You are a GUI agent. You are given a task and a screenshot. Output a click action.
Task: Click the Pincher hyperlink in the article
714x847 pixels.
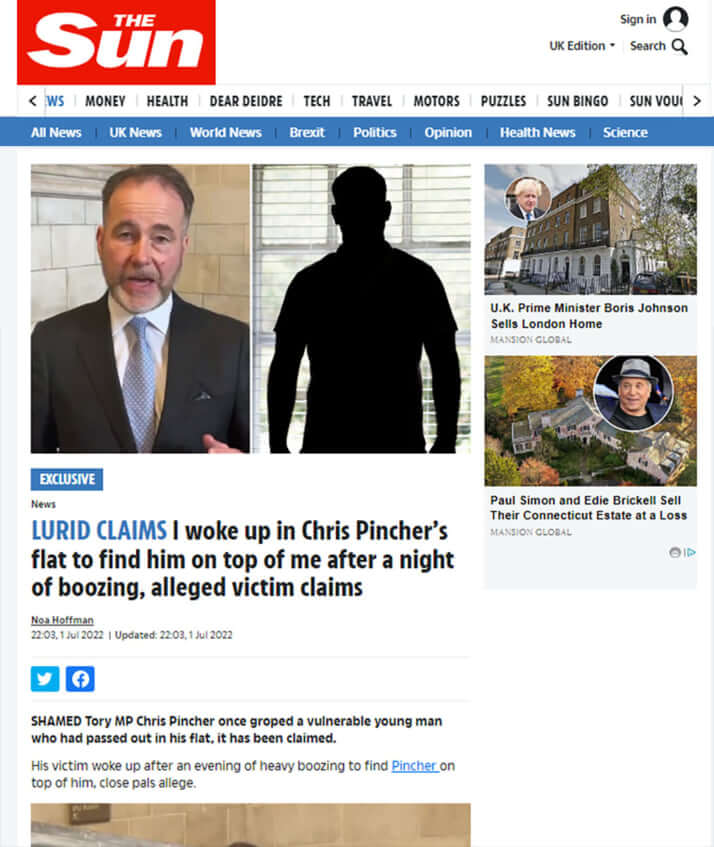pyautogui.click(x=414, y=765)
